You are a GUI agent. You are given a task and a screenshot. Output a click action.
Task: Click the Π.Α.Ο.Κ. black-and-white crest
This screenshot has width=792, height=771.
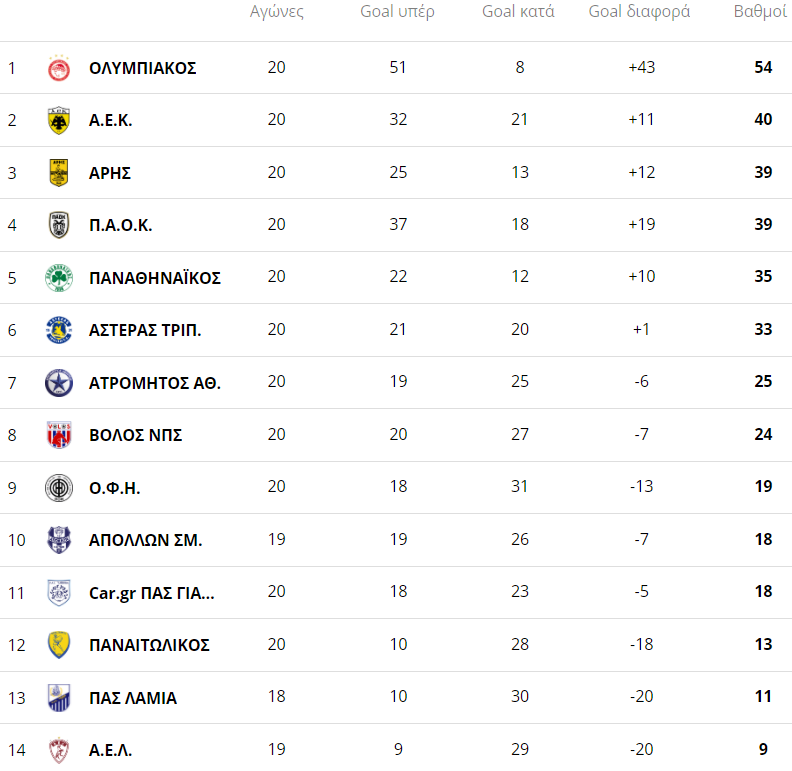(x=59, y=225)
